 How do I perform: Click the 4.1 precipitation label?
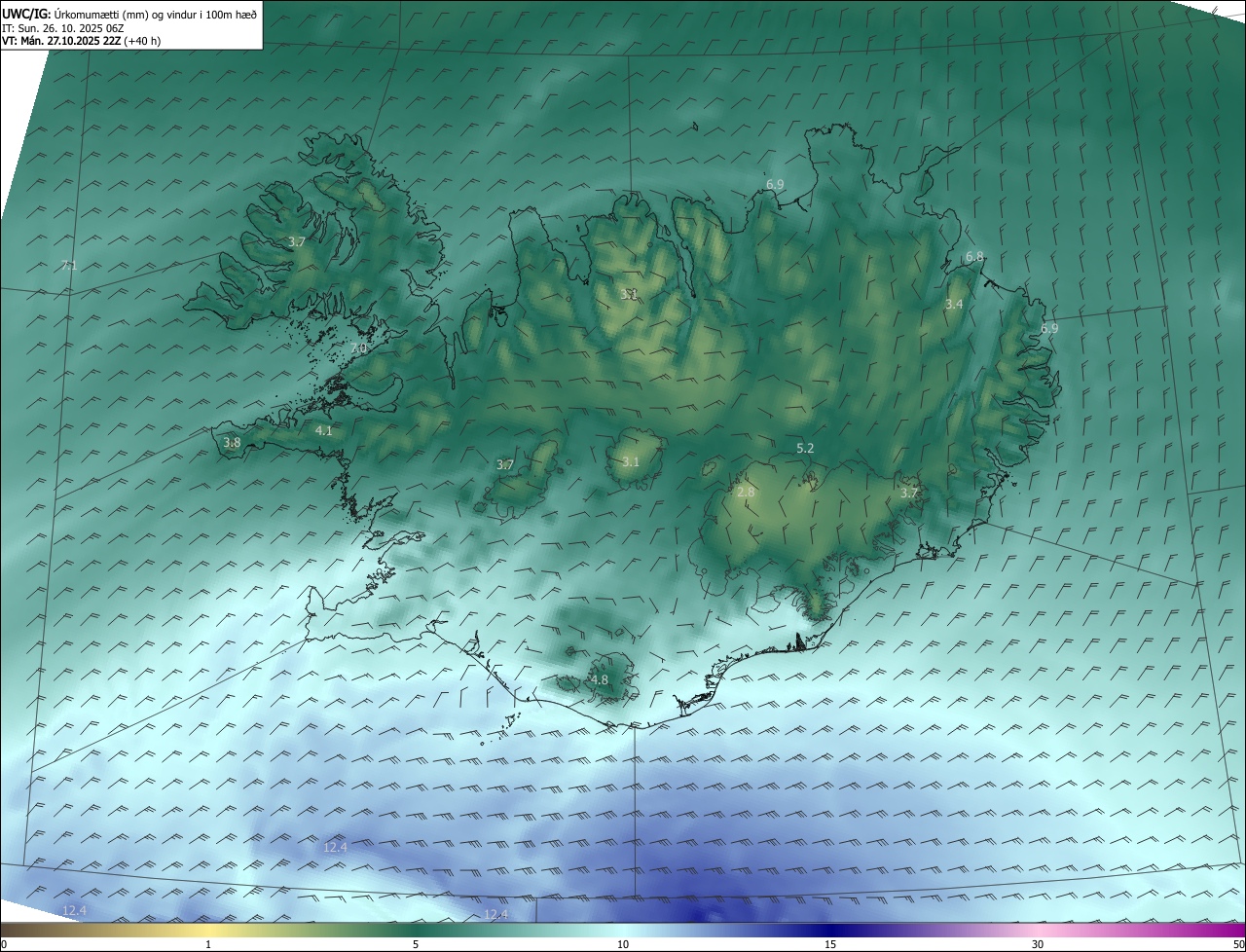pyautogui.click(x=324, y=430)
